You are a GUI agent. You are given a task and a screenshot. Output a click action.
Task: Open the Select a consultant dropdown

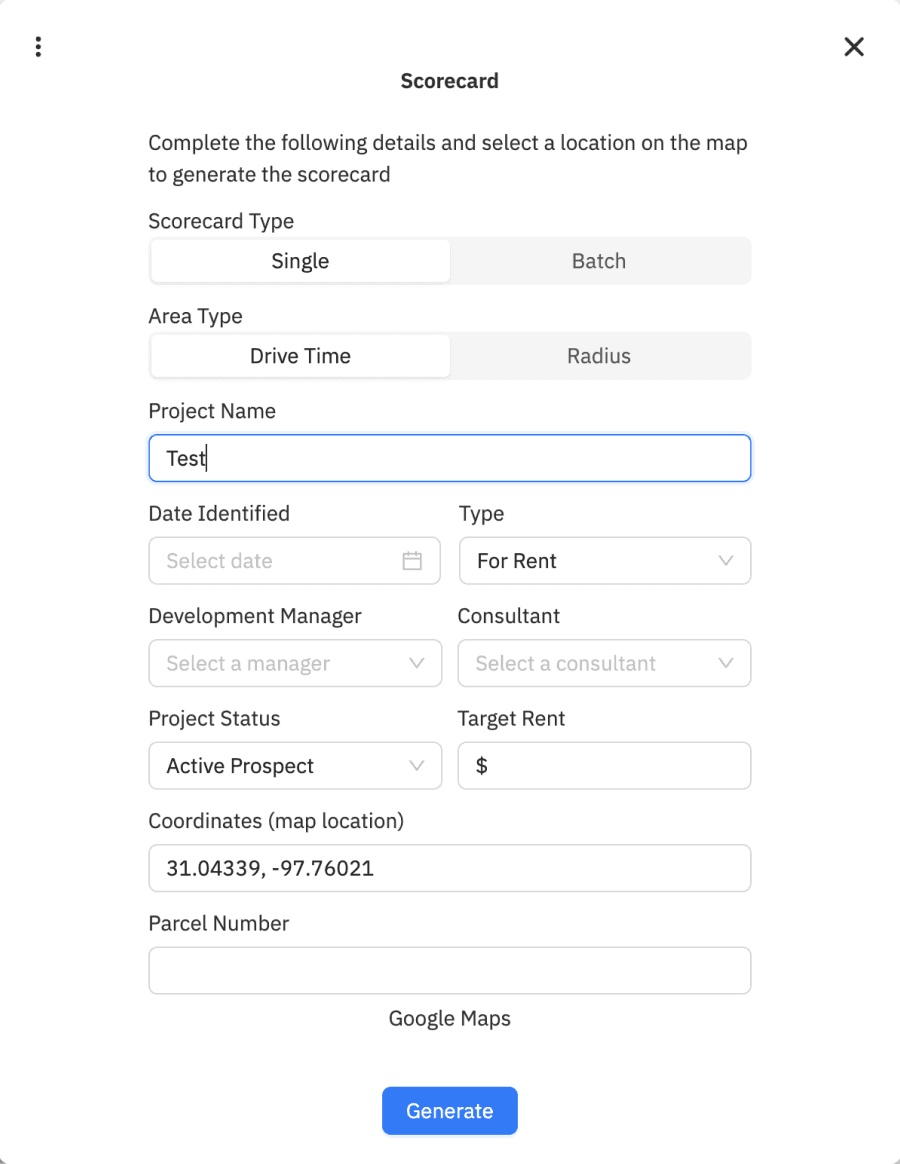604,663
